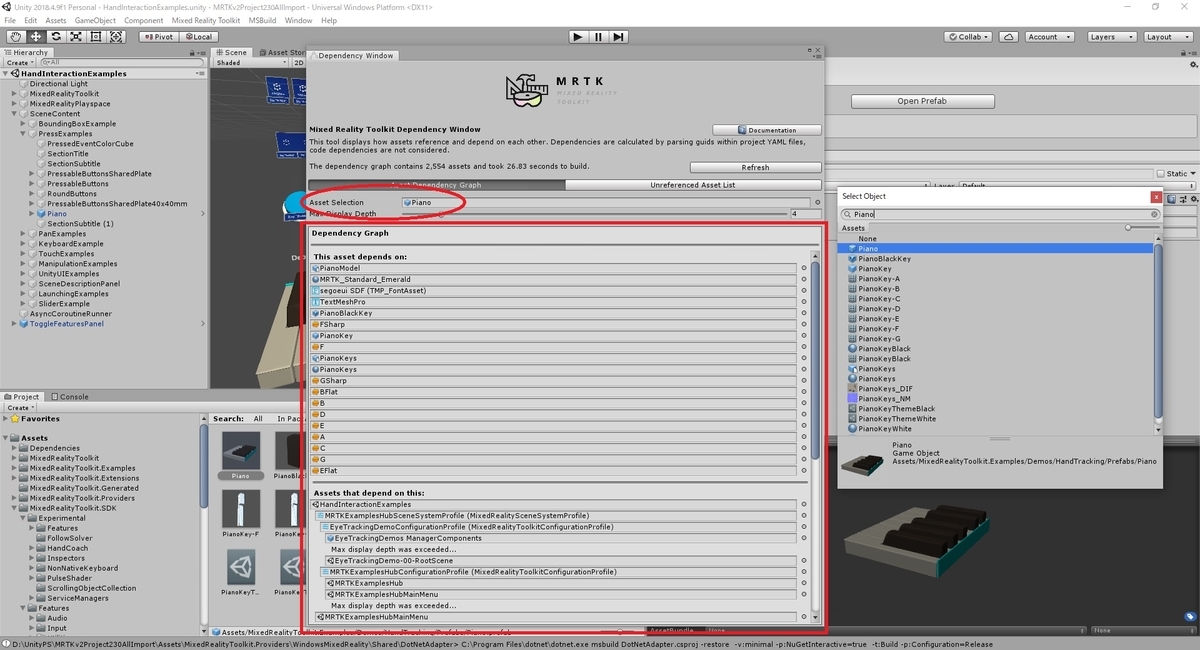
Task: Click the Play button
Action: click(577, 37)
